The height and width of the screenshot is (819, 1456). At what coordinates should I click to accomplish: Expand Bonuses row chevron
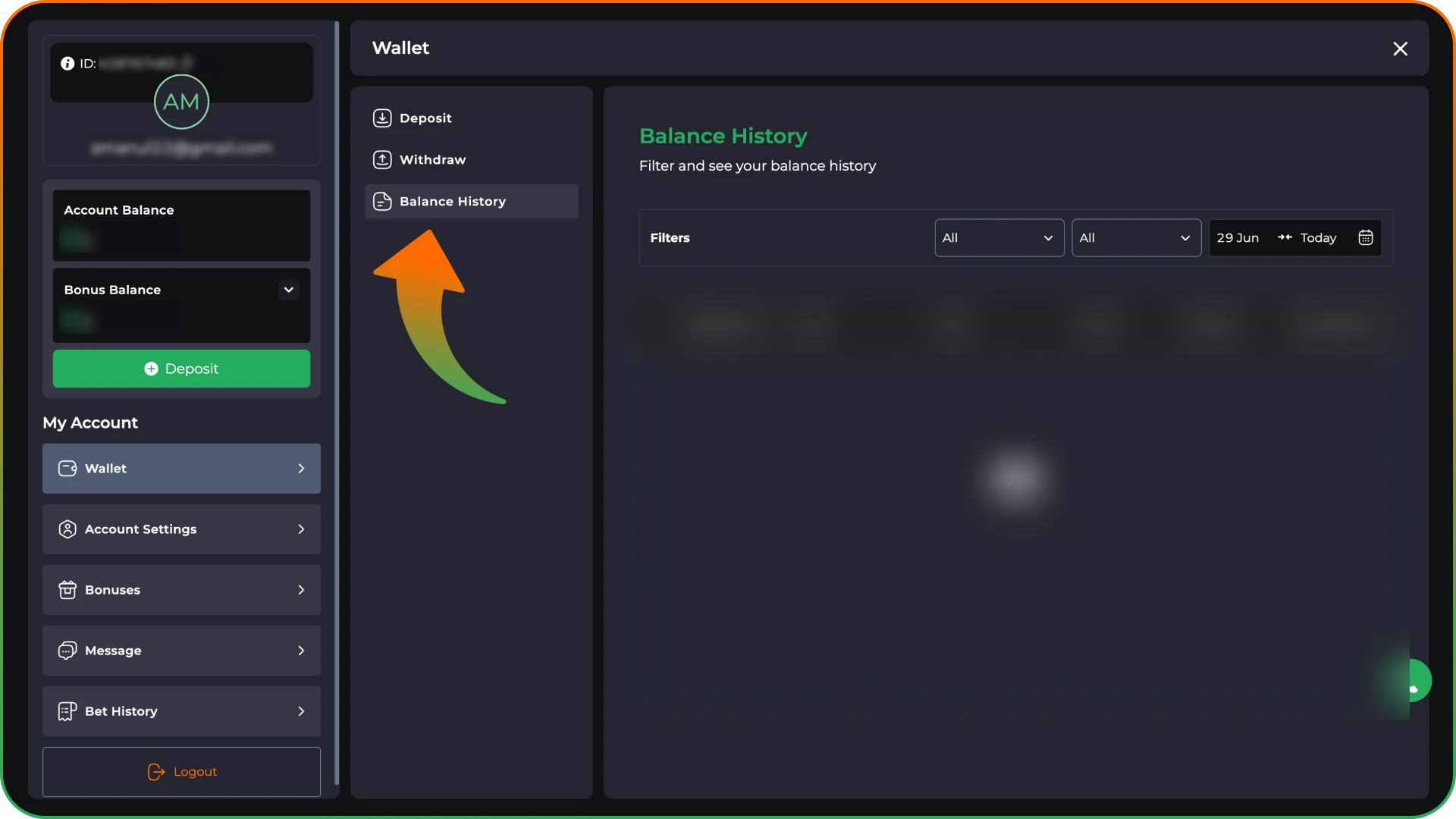pos(301,590)
